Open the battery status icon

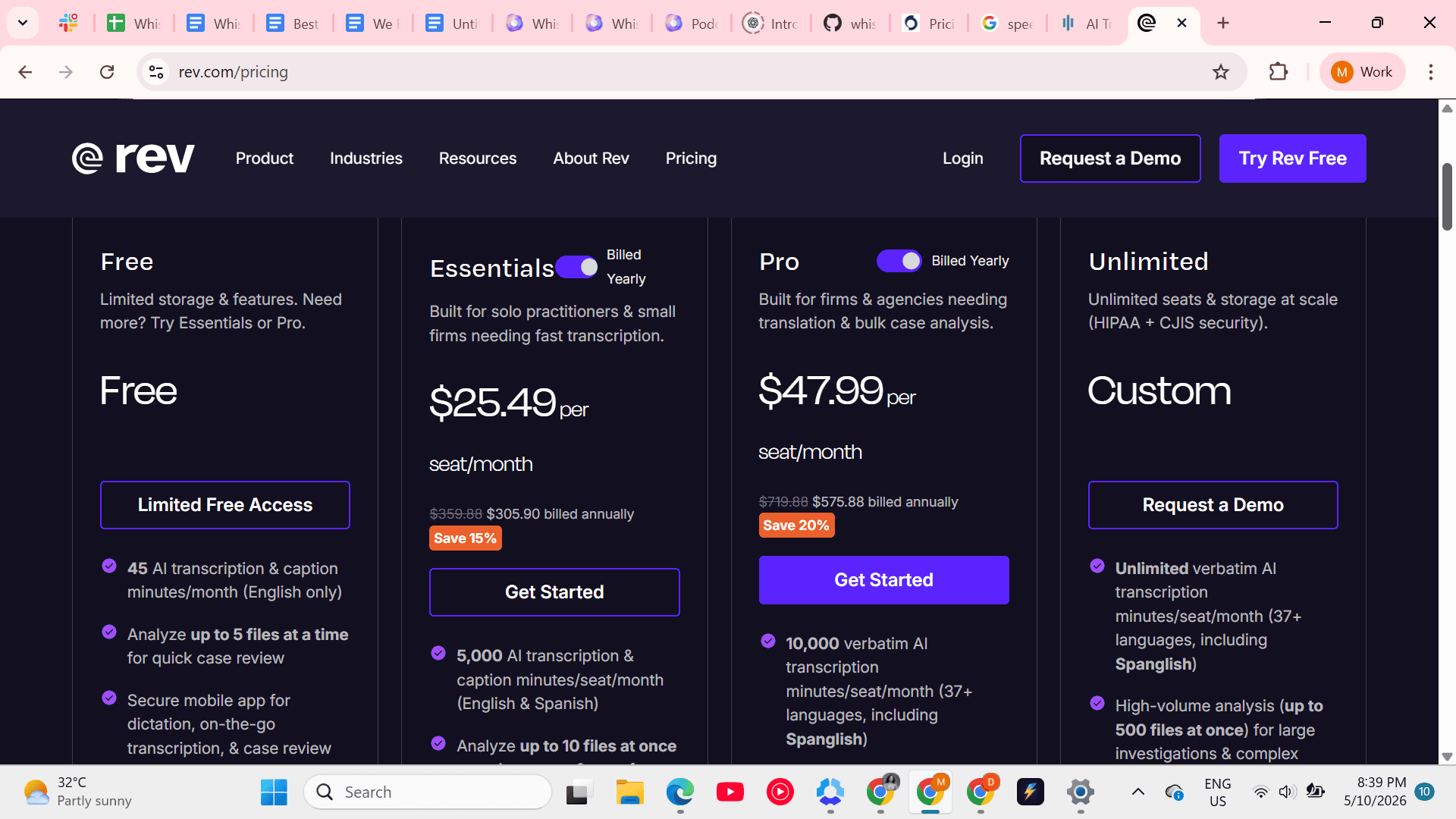click(x=1315, y=792)
